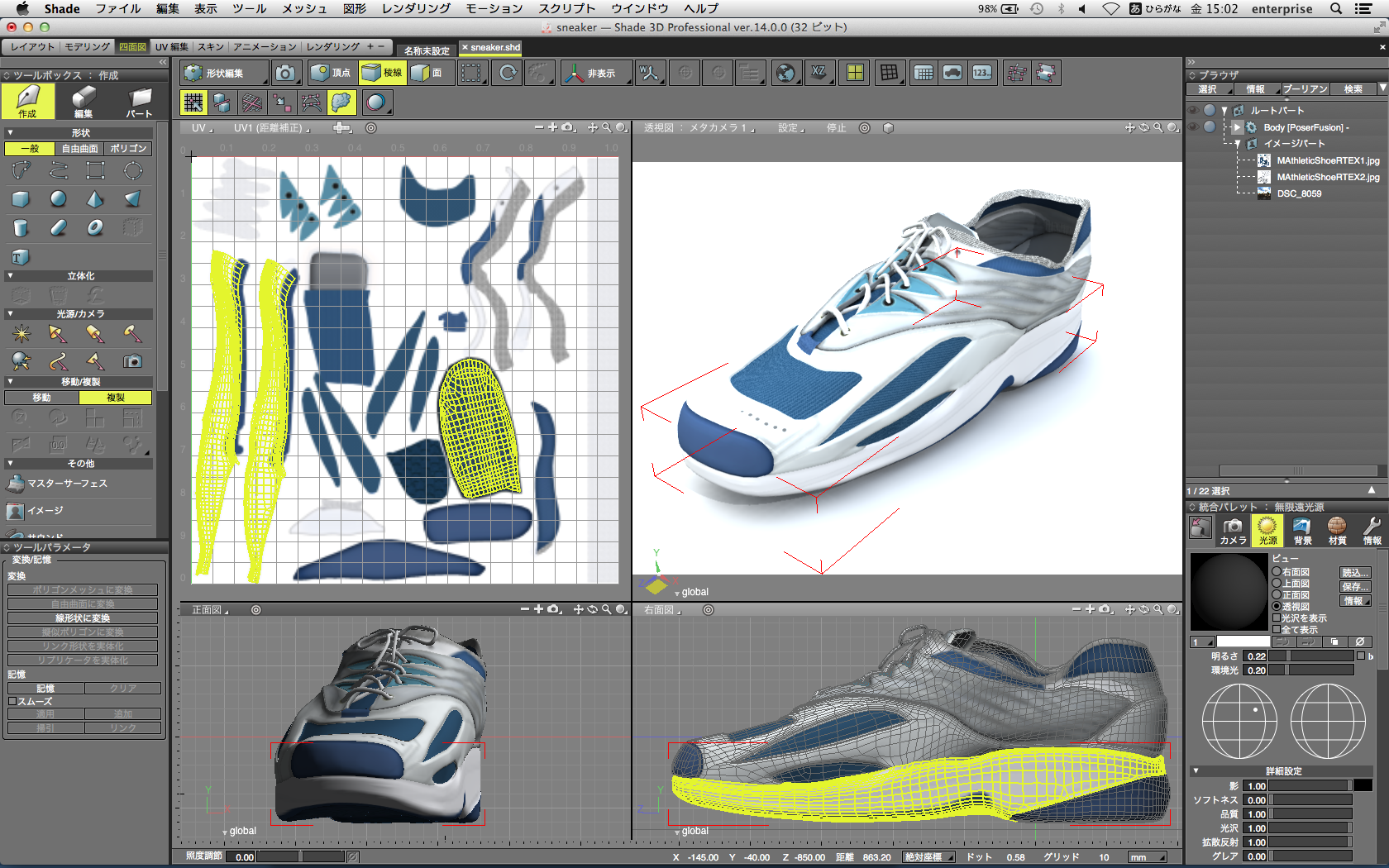
Task: Select 上面図 view radio button
Action: [x=1277, y=584]
